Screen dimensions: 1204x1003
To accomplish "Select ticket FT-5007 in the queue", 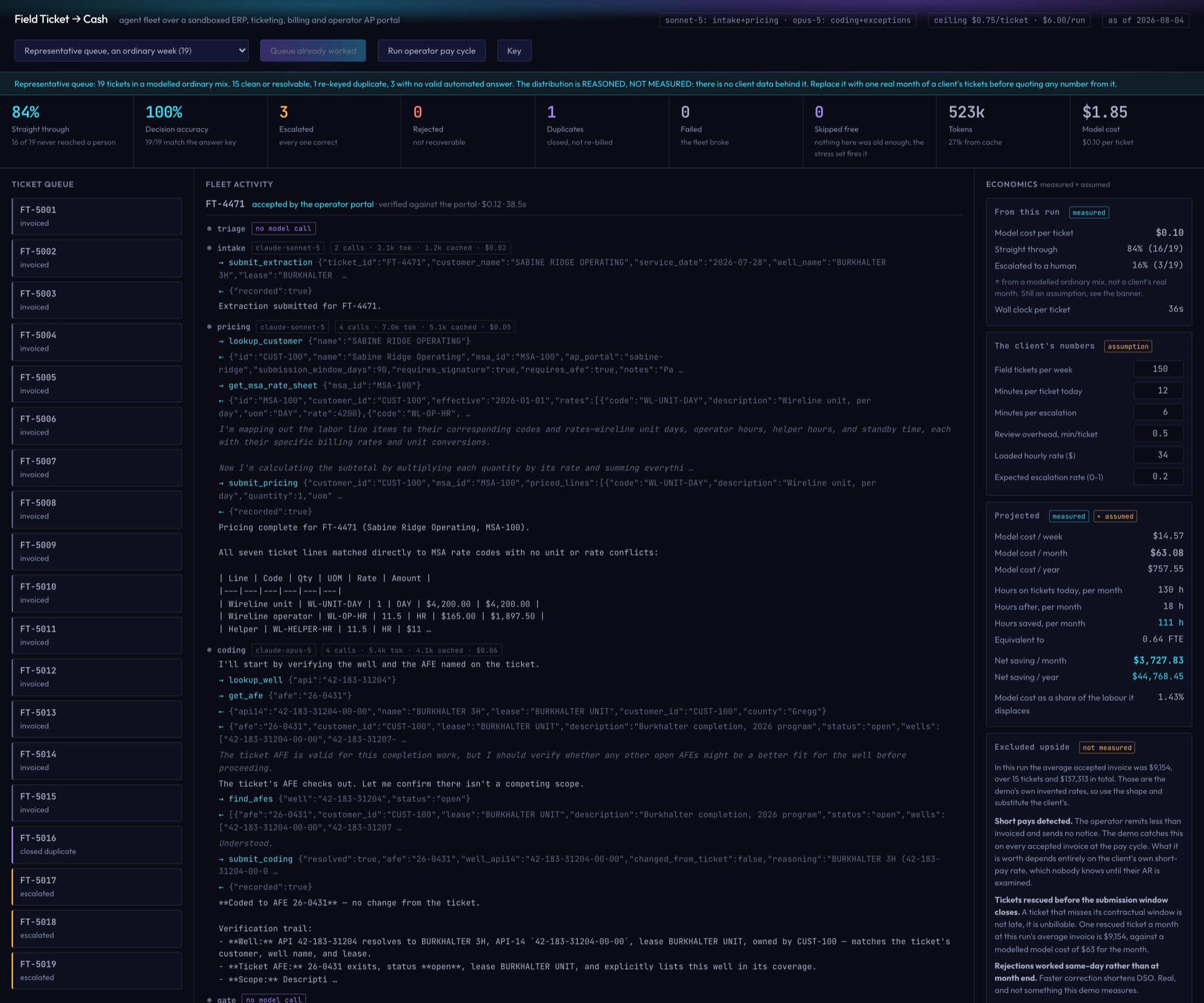I will [96, 467].
